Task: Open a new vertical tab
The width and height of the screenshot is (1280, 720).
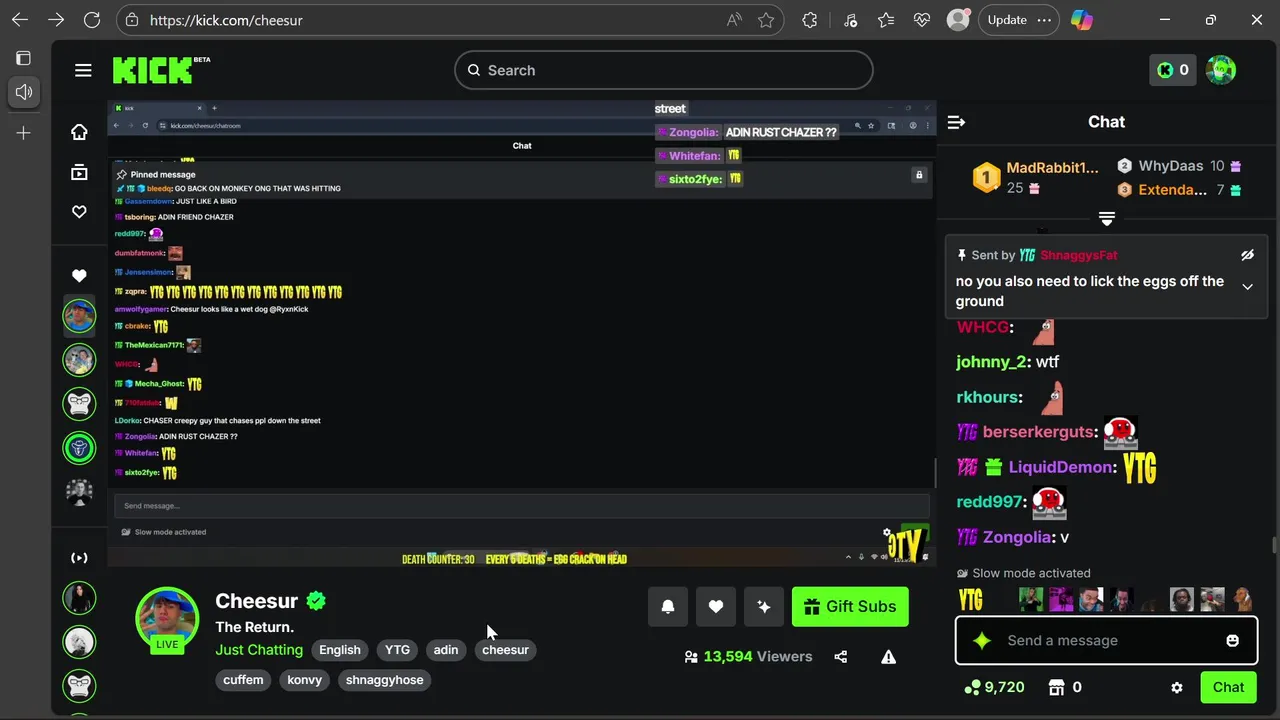Action: 24,133
